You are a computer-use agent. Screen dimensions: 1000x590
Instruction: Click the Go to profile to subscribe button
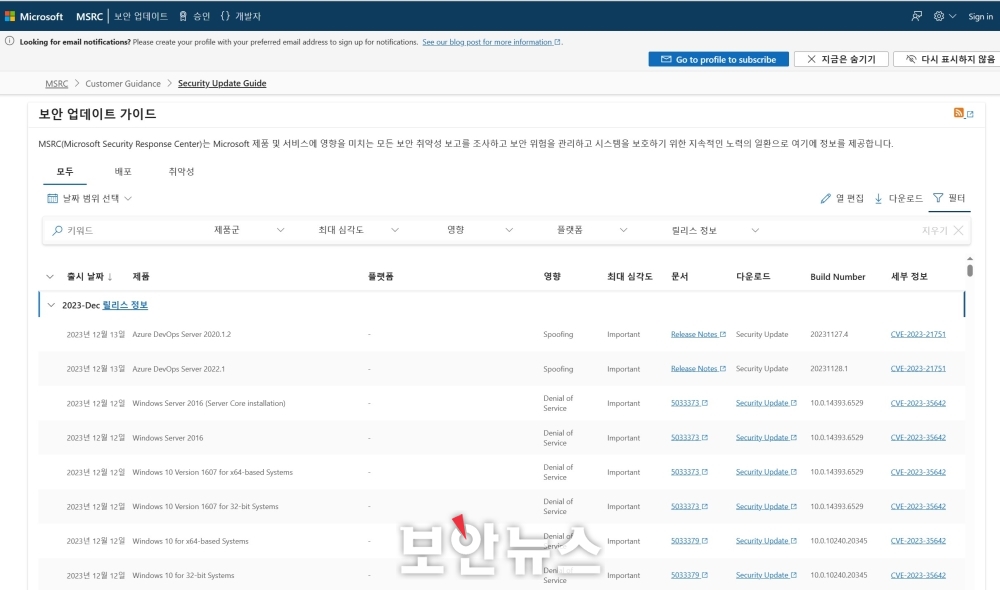pos(719,59)
